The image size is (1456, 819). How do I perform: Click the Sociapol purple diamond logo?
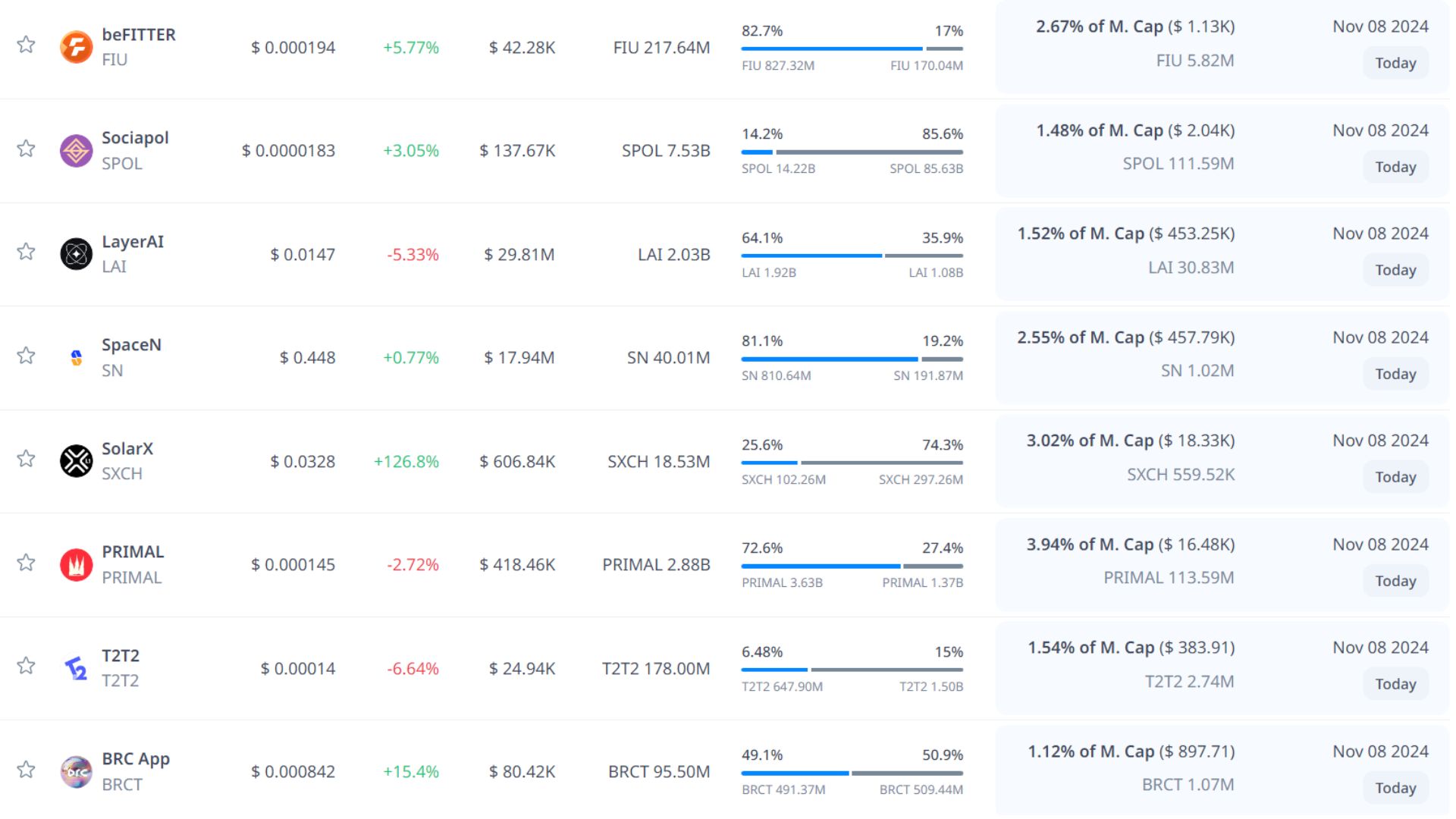pos(76,150)
